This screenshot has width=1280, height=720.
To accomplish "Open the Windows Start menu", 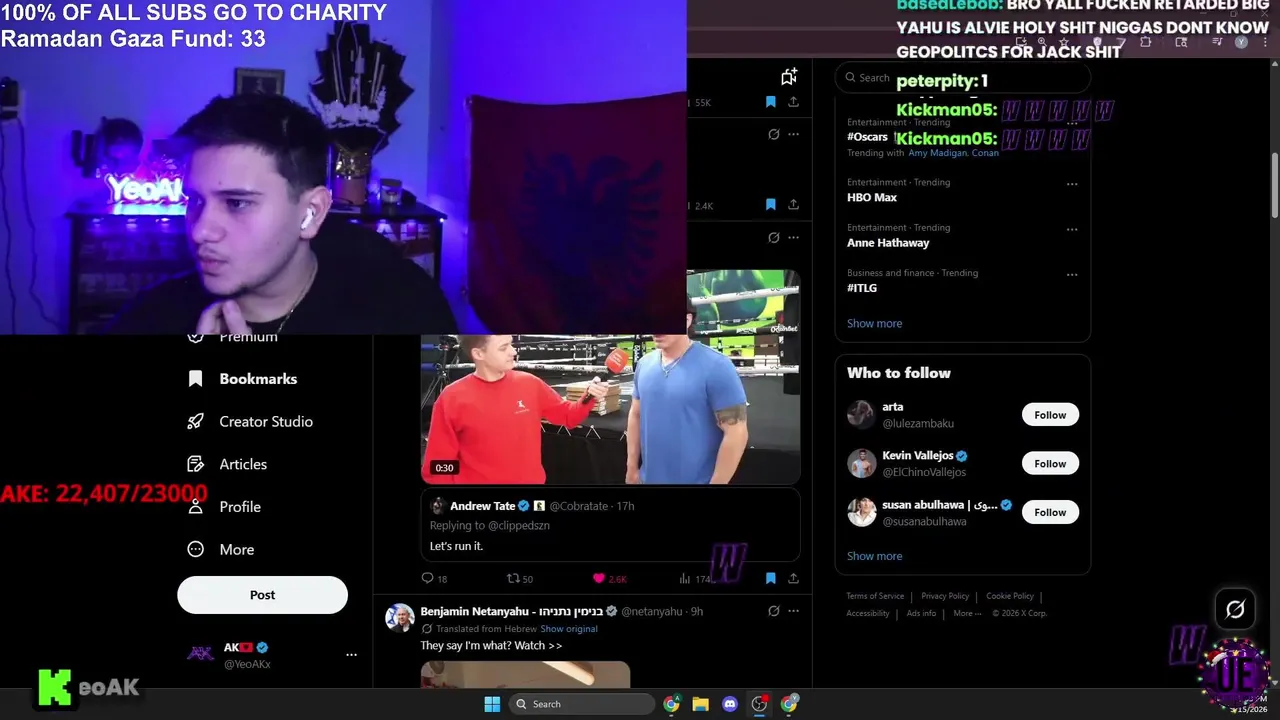I will click(492, 704).
